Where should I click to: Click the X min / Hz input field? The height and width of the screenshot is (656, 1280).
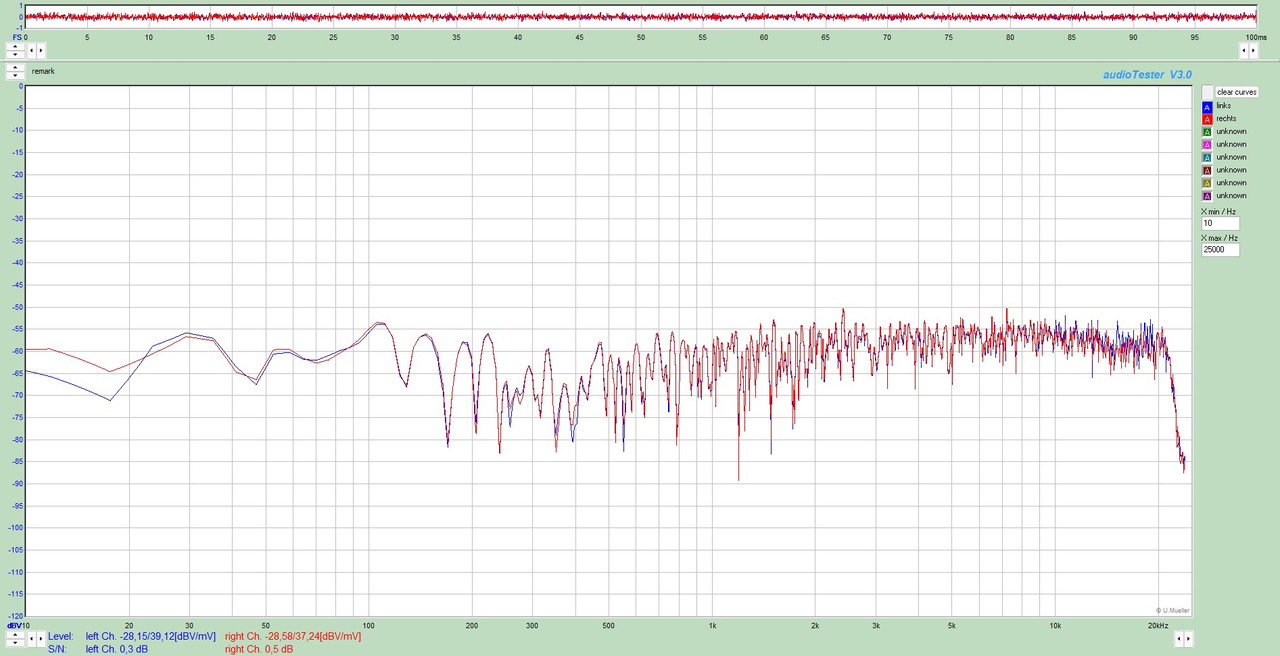[x=1220, y=224]
